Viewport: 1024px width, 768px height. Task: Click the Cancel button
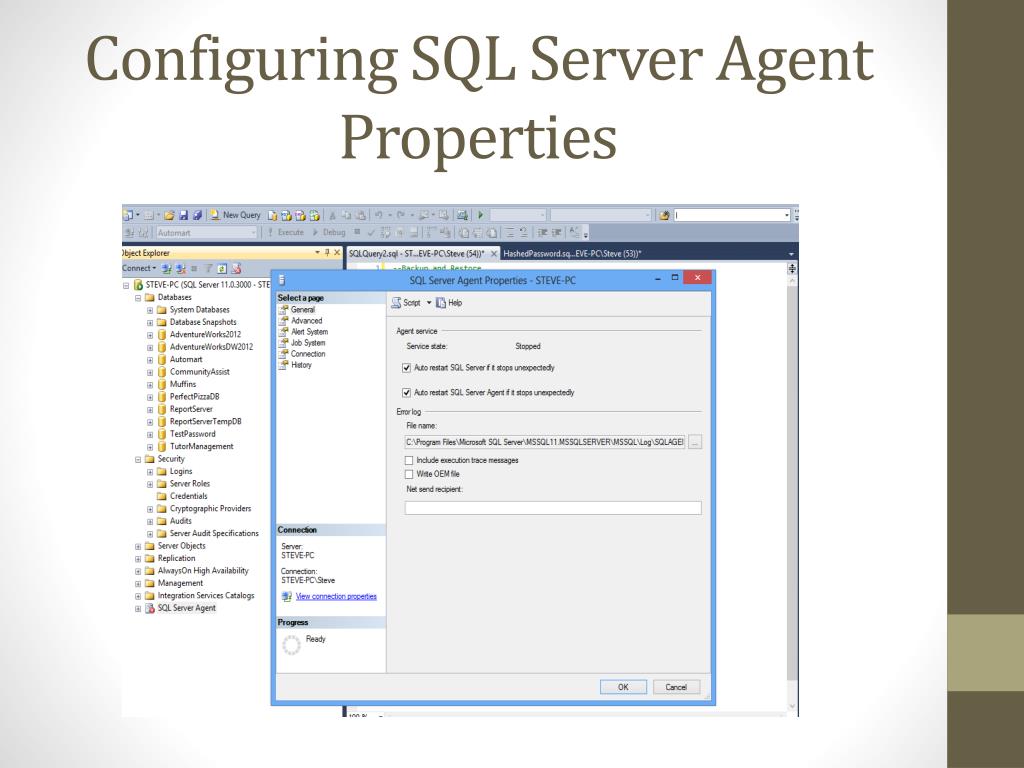click(676, 687)
